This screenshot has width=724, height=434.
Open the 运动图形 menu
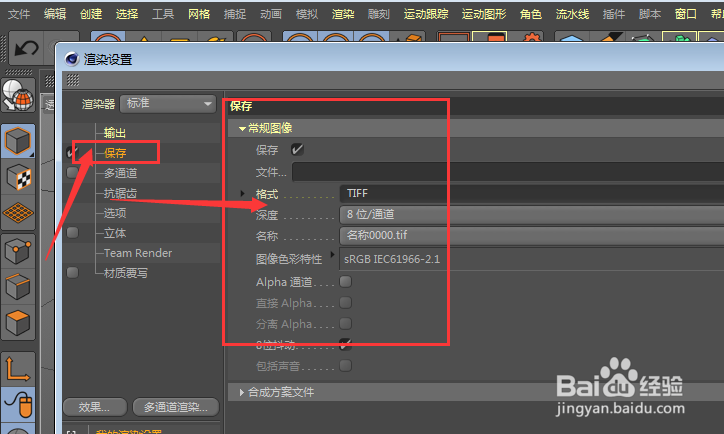click(484, 14)
